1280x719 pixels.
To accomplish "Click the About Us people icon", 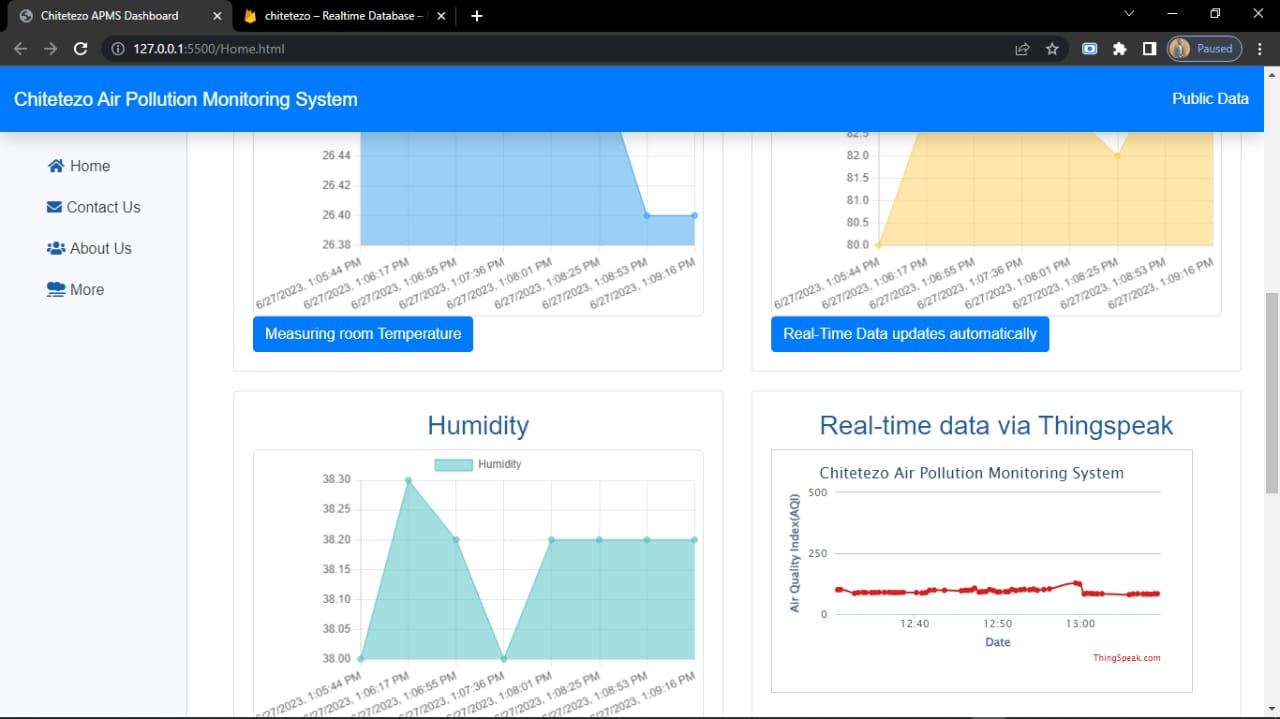I will coord(56,248).
